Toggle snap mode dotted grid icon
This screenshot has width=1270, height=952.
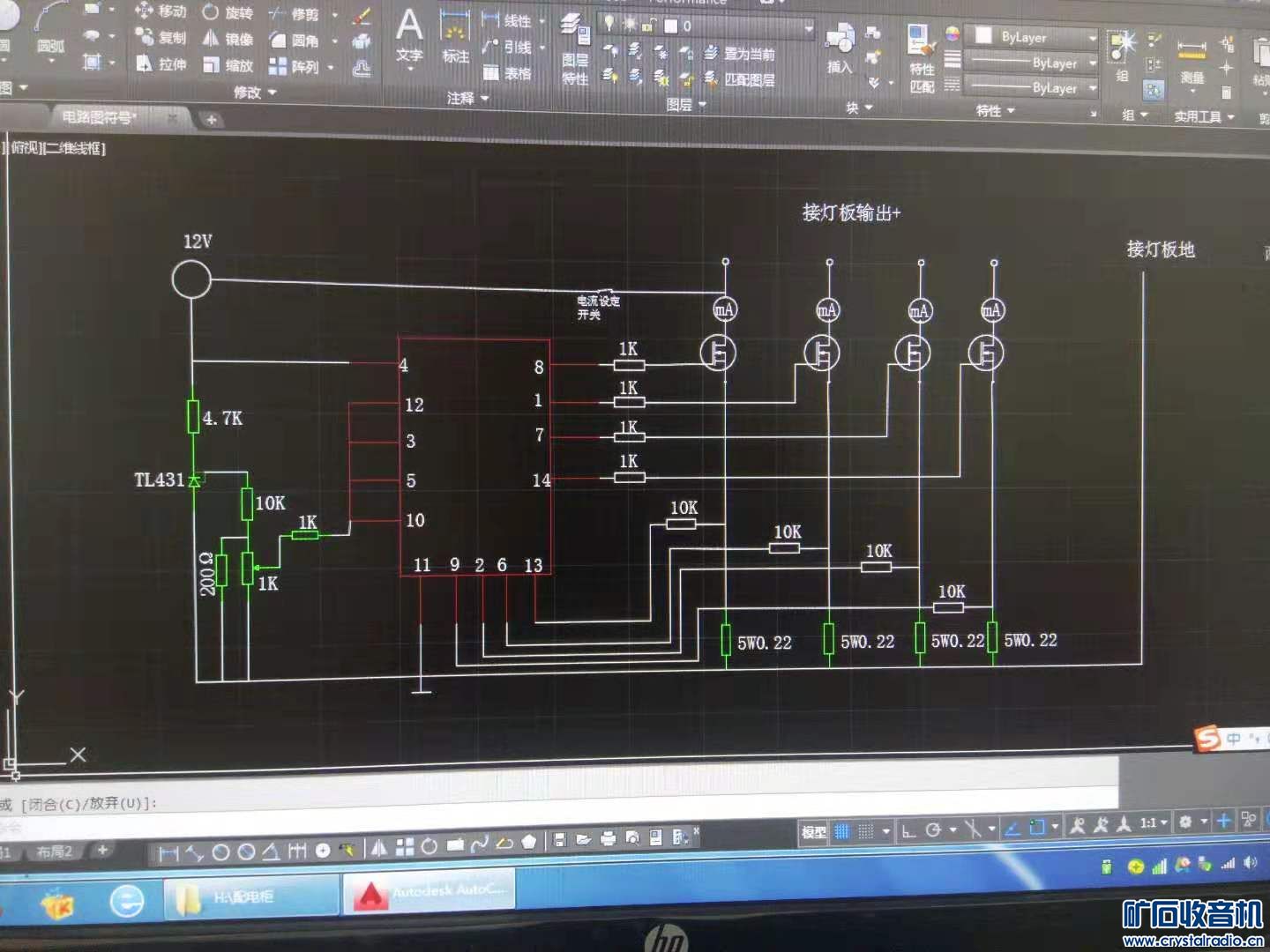coord(867,830)
